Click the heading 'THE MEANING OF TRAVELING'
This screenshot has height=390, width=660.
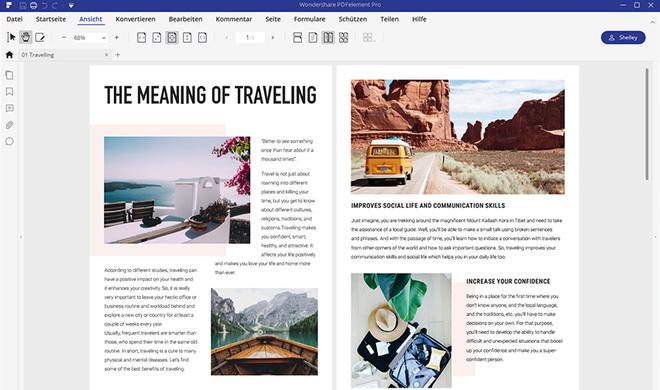click(210, 95)
